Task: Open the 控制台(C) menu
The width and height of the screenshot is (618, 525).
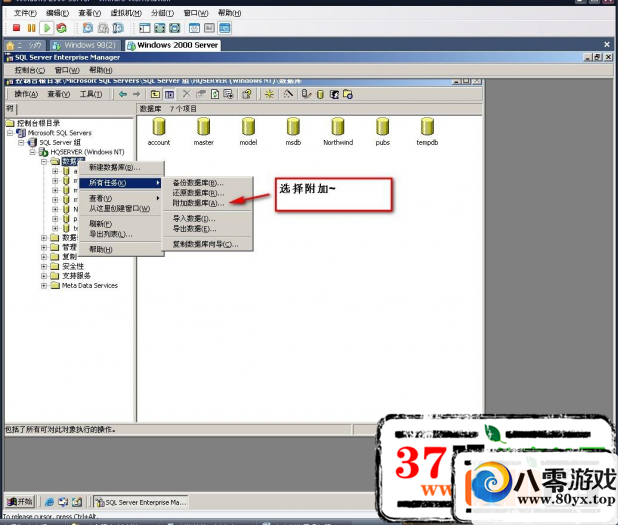Action: (30, 70)
